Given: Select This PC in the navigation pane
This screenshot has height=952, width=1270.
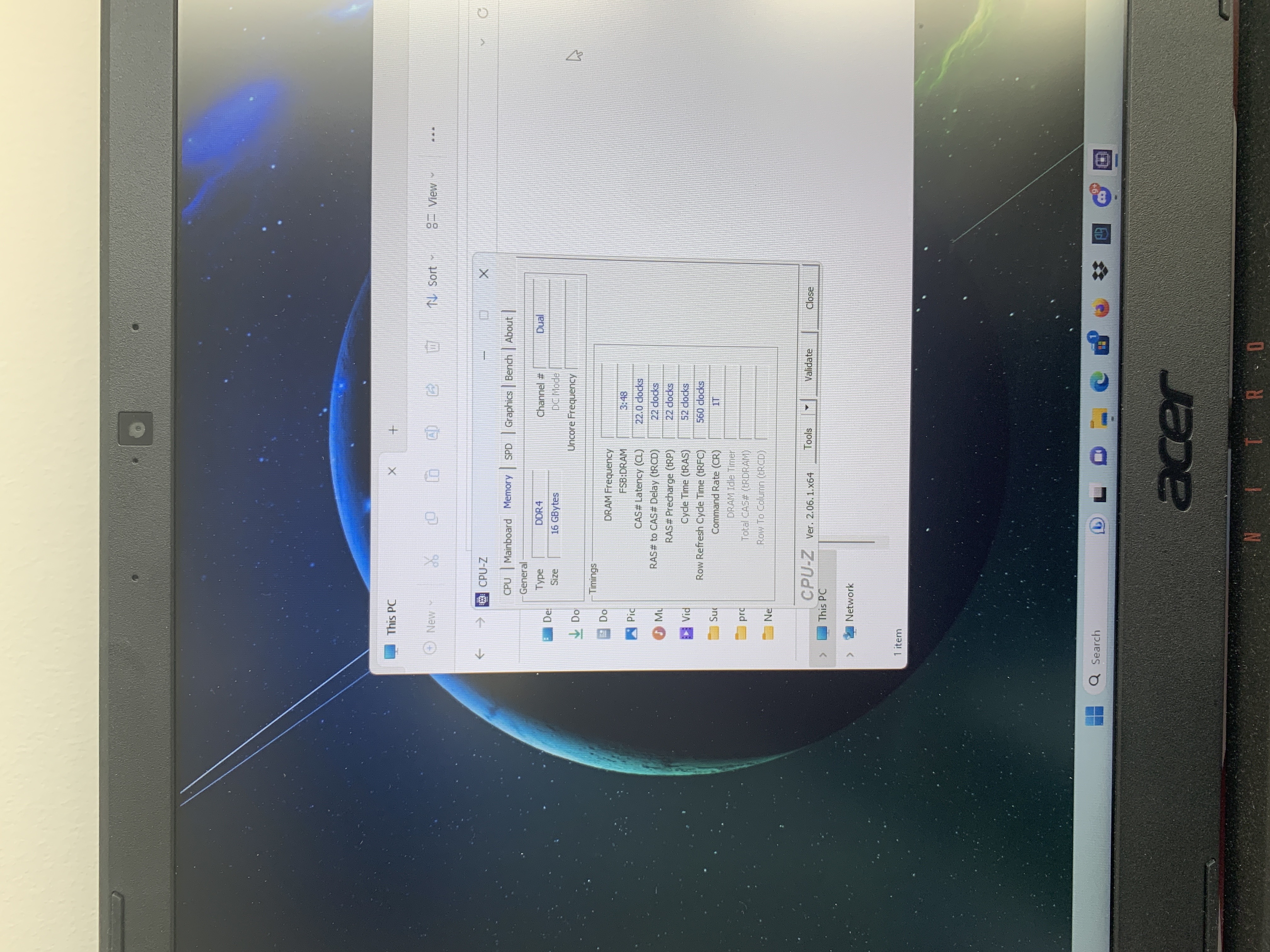Looking at the screenshot, I should (823, 609).
